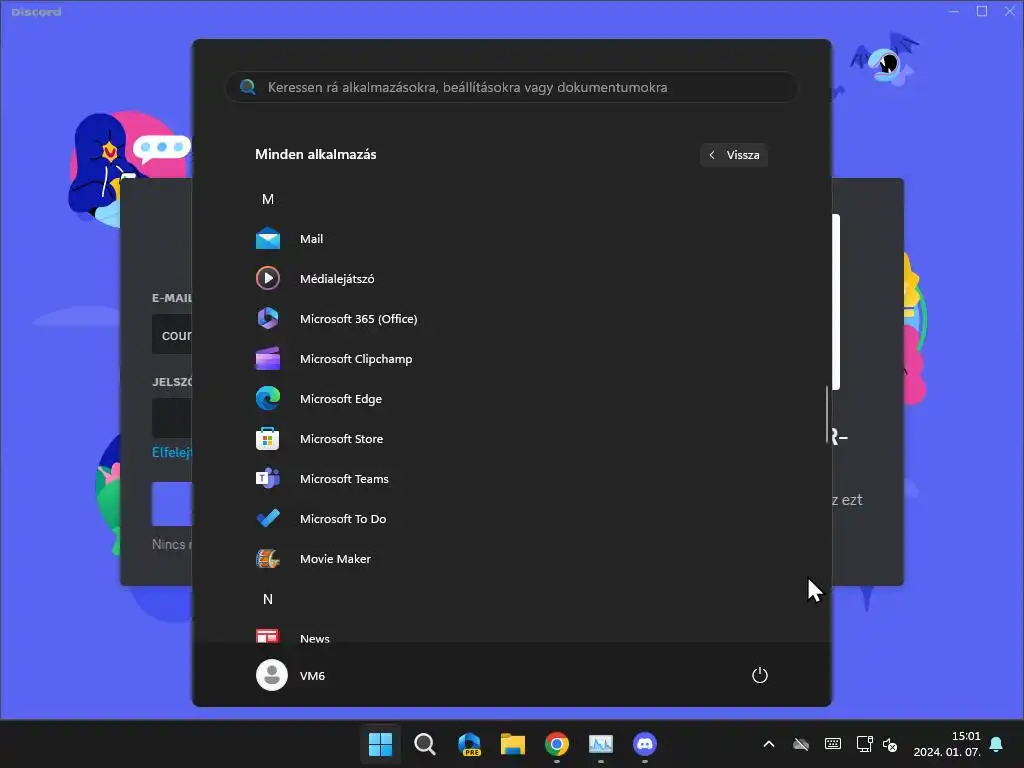
Task: Open Microsoft To Do icon
Action: pyautogui.click(x=268, y=519)
